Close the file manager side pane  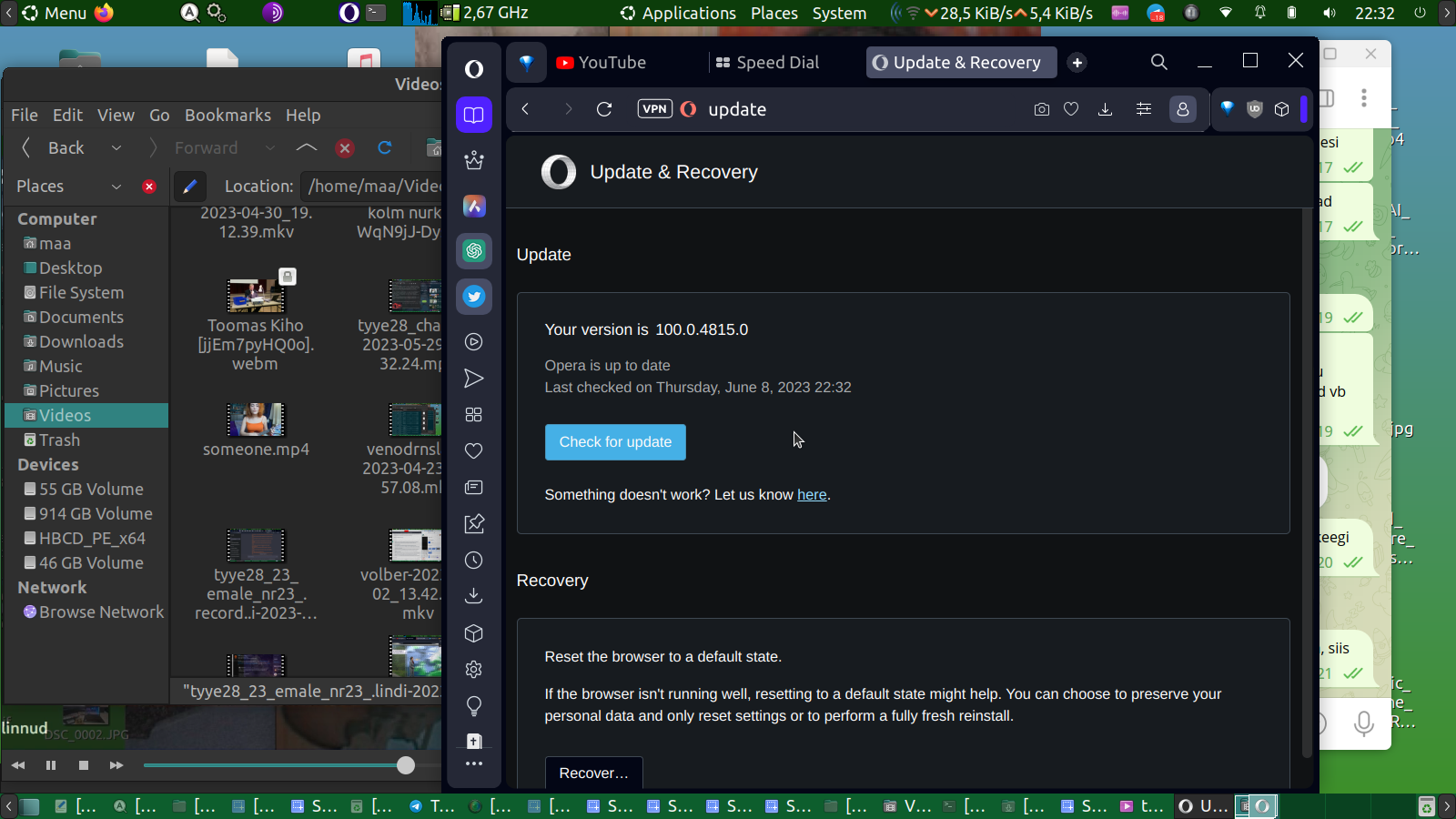(x=149, y=187)
